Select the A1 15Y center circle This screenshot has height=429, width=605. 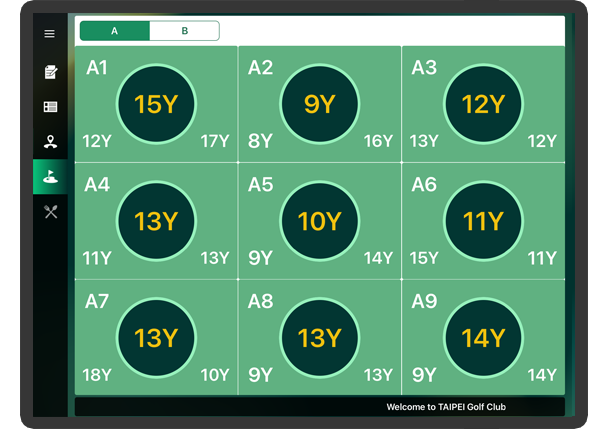coord(156,103)
